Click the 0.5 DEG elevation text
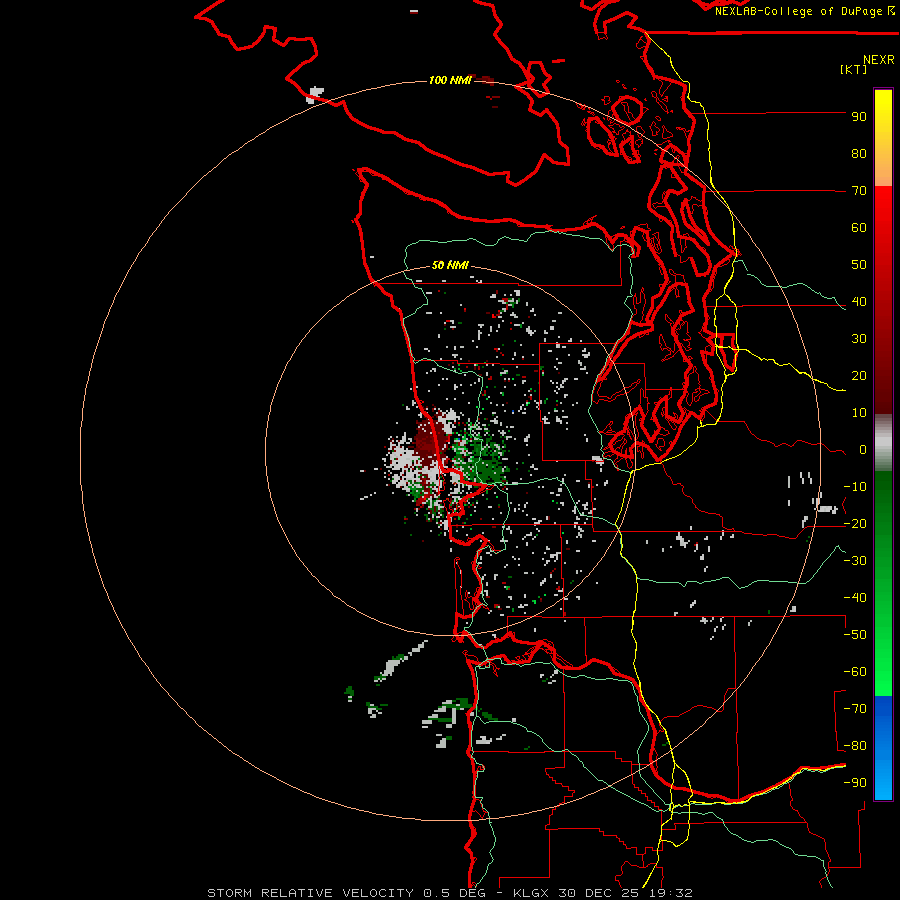The width and height of the screenshot is (900, 900). (454, 893)
